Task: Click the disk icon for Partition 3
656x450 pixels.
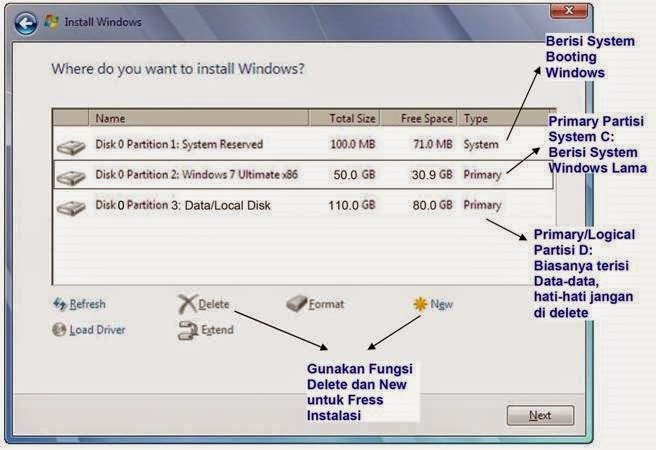Action: pos(71,208)
